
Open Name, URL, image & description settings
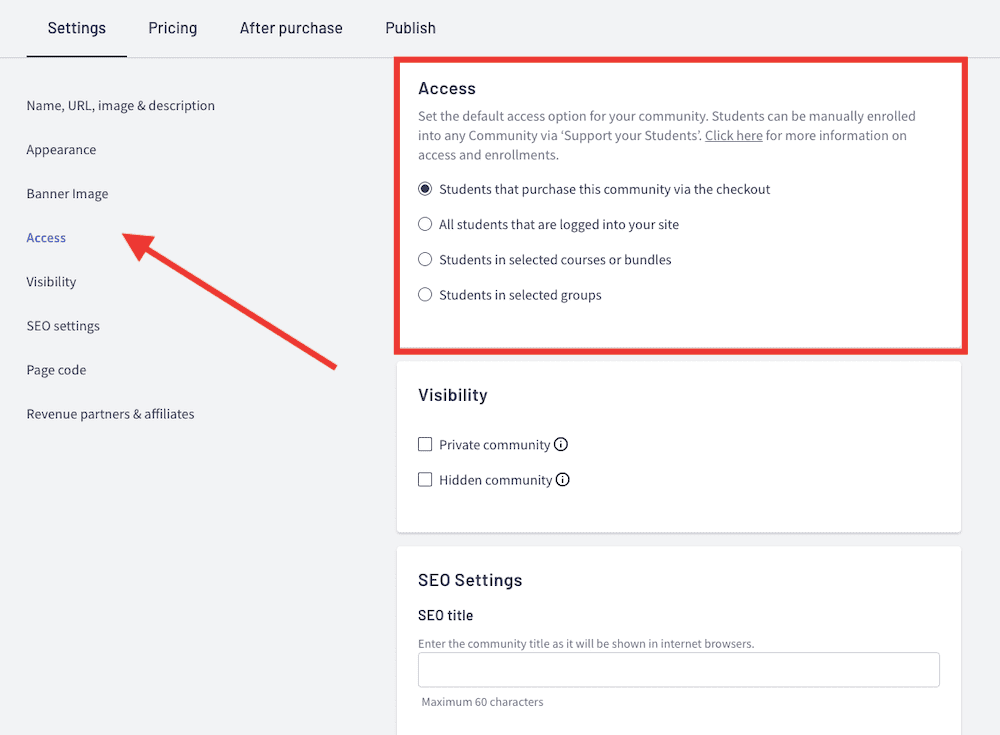tap(120, 105)
